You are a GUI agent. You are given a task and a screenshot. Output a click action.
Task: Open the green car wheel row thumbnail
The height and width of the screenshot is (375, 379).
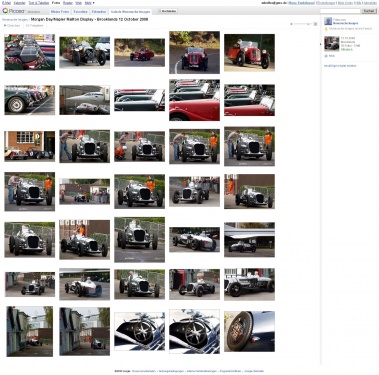30,100
